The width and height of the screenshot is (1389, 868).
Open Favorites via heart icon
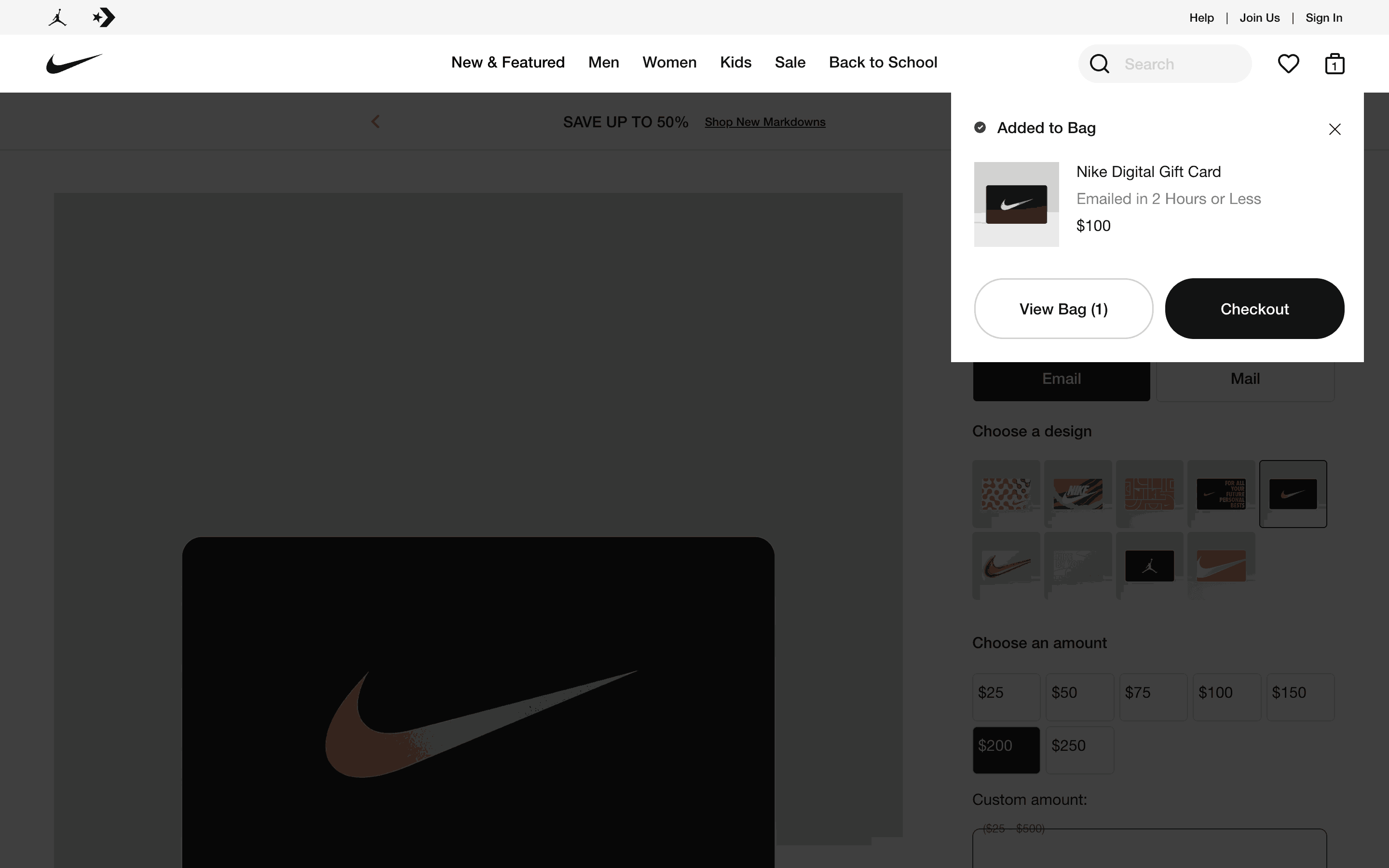click(1288, 64)
